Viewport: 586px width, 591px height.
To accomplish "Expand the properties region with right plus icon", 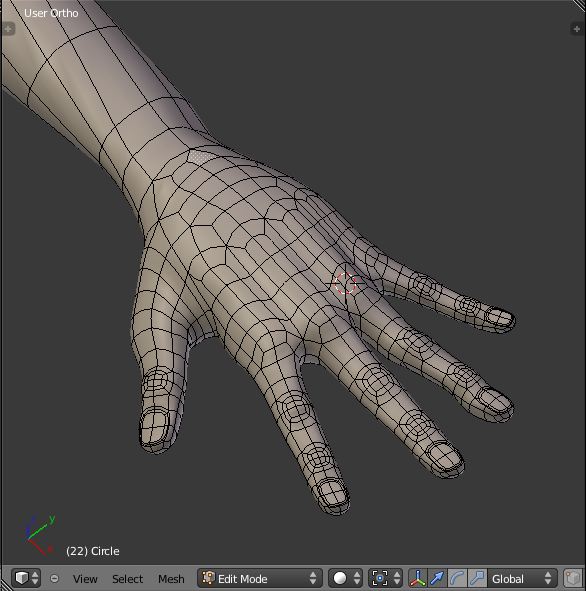I will [x=577, y=29].
